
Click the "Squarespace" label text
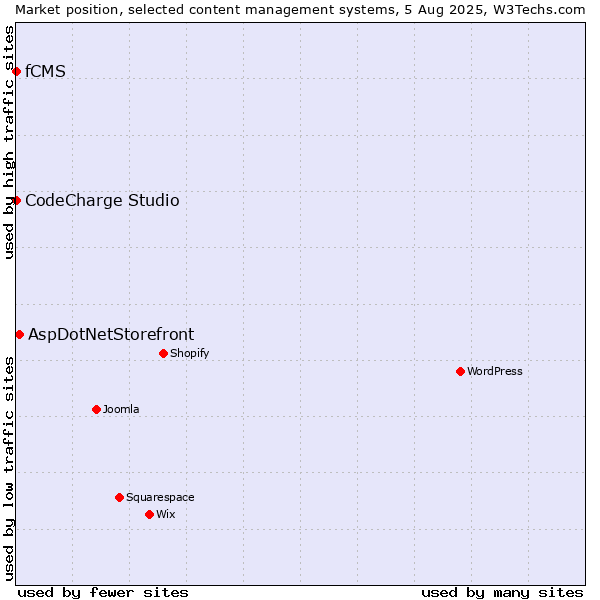[x=160, y=497]
